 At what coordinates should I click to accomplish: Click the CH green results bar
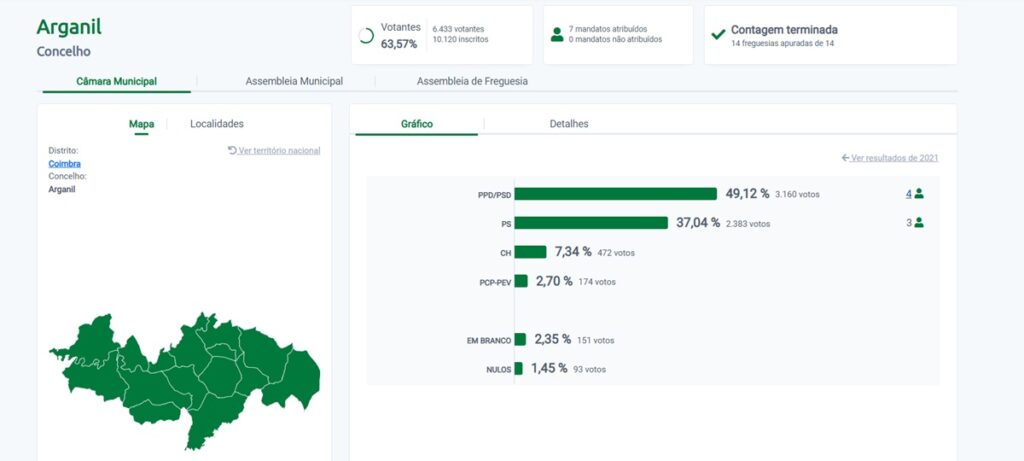pos(530,252)
